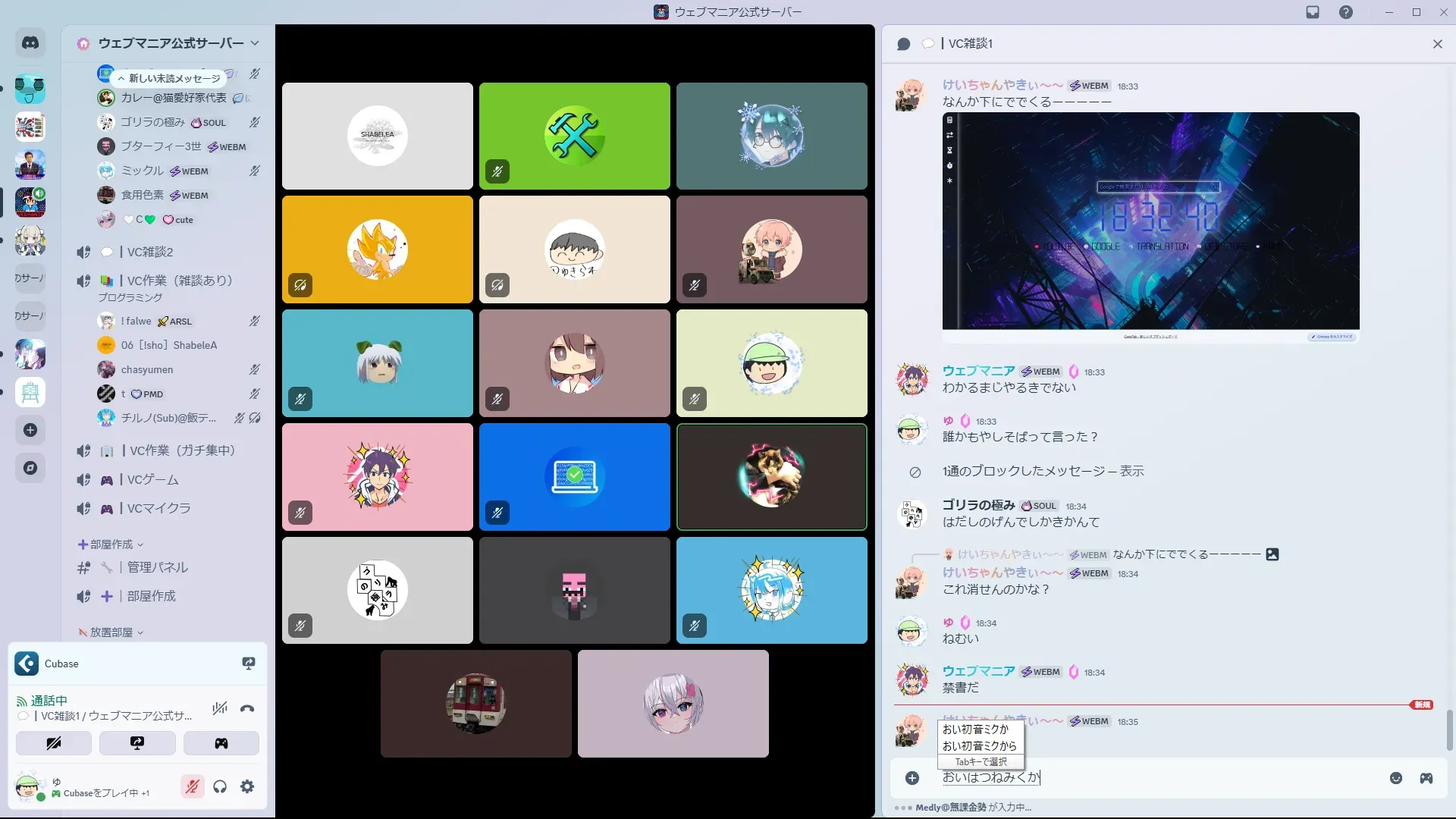Screen dimensions: 1456x819
Task: Start an activity with the controller button
Action: tap(221, 743)
